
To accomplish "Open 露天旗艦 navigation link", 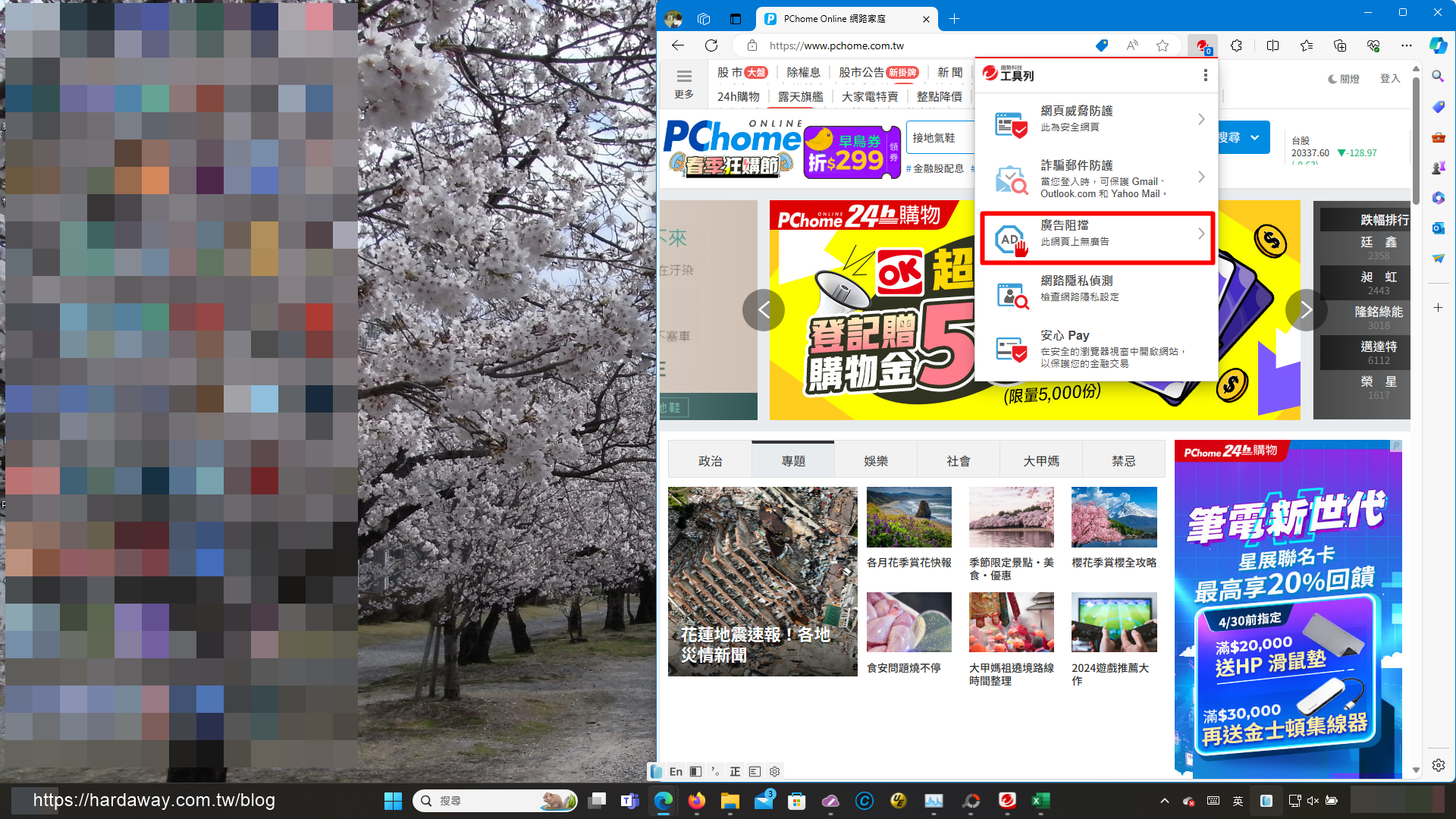I will pyautogui.click(x=800, y=96).
